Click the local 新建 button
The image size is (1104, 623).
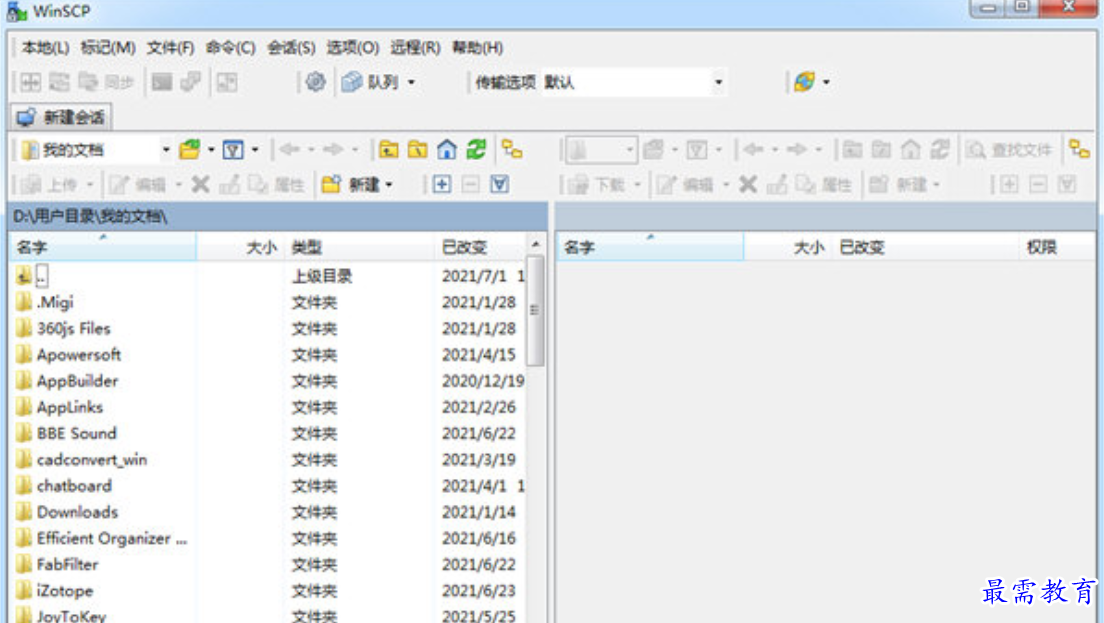point(351,185)
